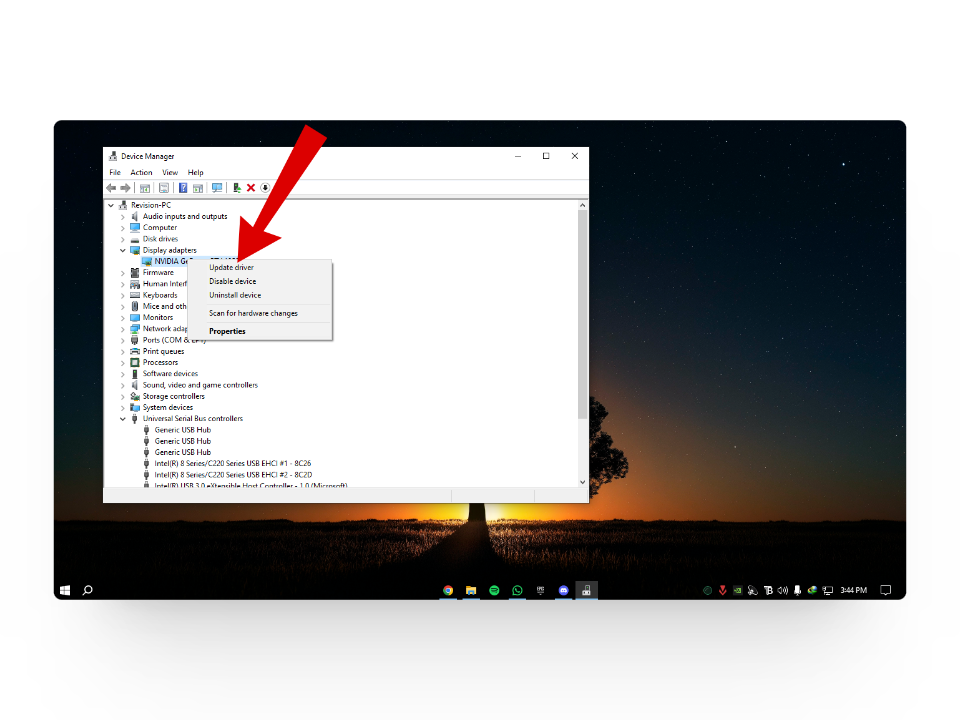Open the View menu

[x=170, y=173]
